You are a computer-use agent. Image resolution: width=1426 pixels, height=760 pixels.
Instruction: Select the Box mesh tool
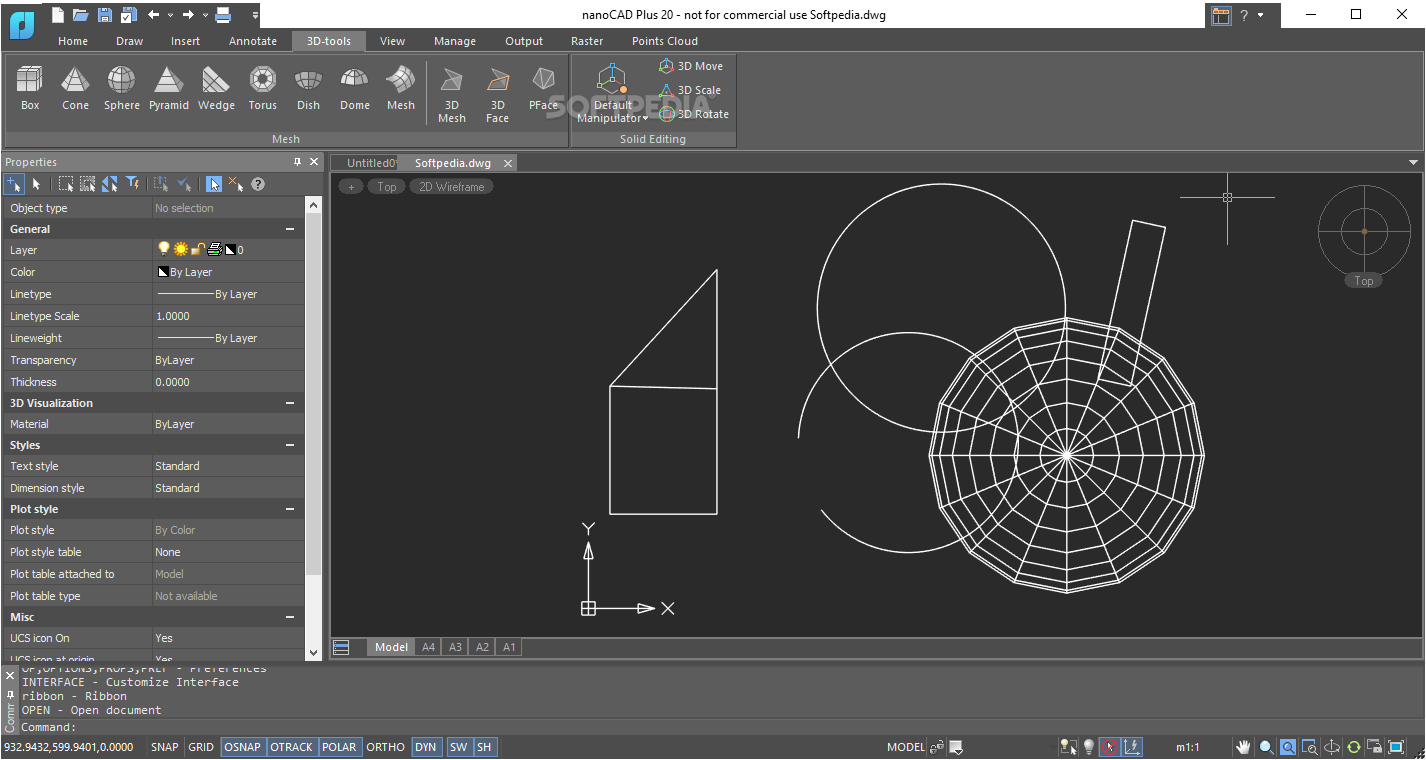click(x=30, y=88)
